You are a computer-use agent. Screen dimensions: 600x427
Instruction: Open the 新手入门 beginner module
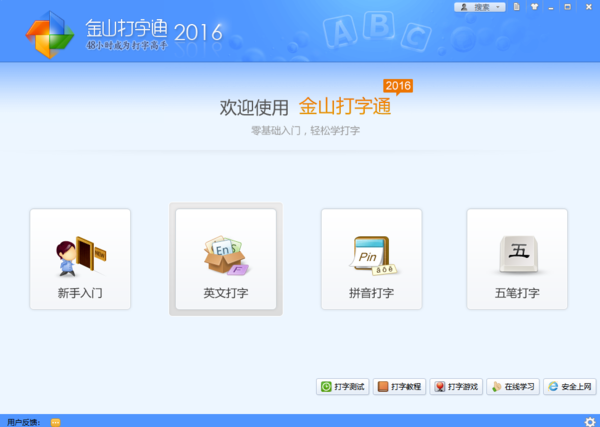click(x=80, y=259)
